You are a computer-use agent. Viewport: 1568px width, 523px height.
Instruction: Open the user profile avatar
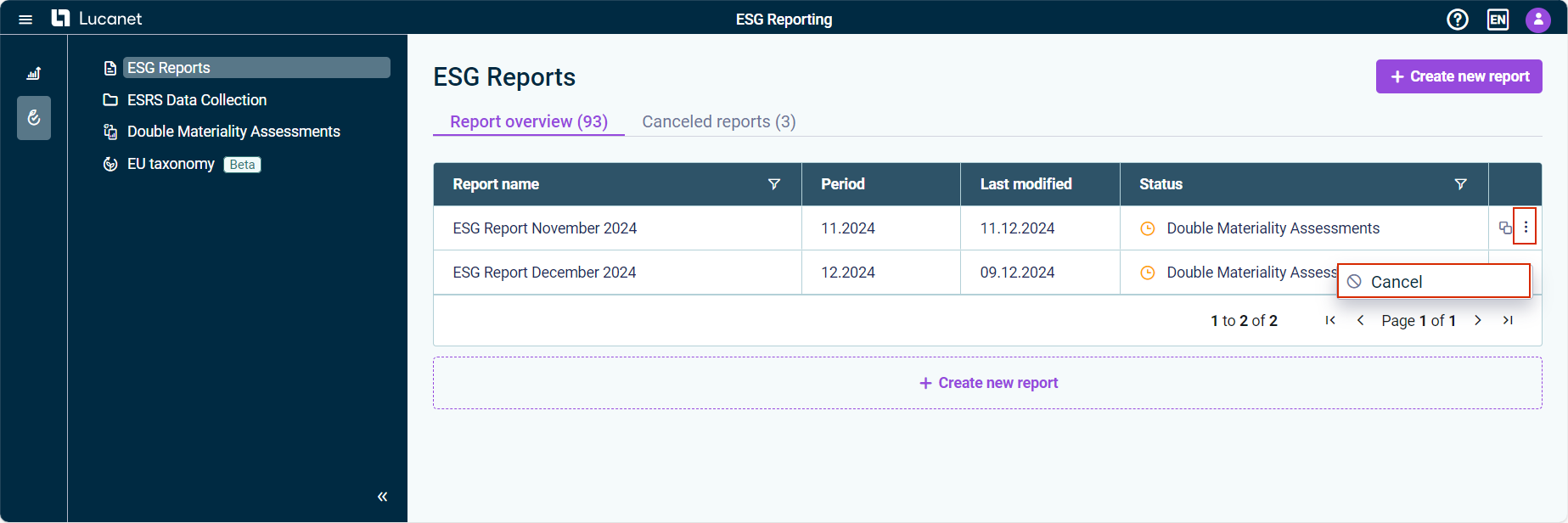(x=1538, y=20)
